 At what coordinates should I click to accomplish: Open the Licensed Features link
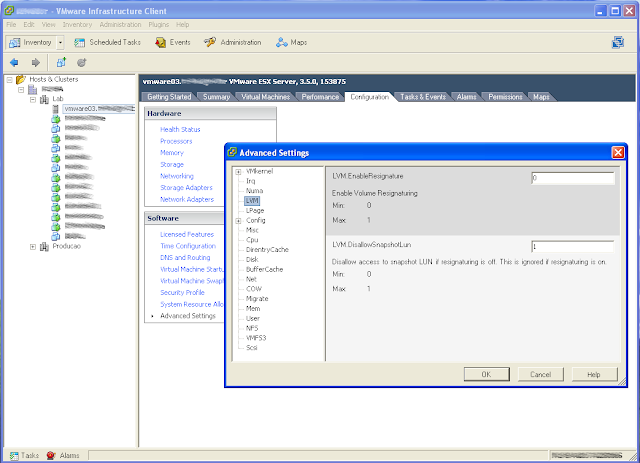pyautogui.click(x=187, y=234)
